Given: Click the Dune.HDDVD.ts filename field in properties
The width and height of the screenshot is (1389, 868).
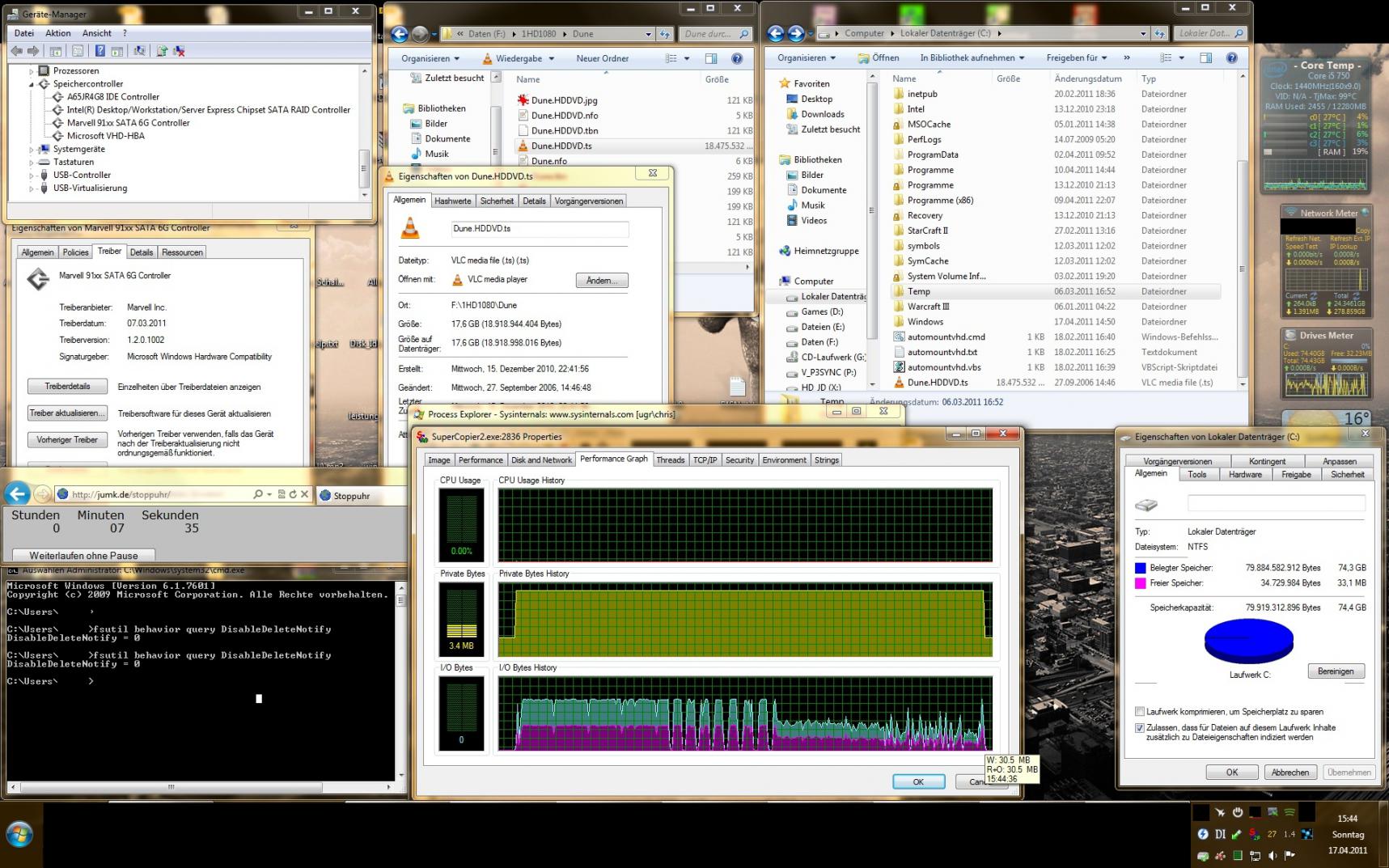Looking at the screenshot, I should coord(540,229).
